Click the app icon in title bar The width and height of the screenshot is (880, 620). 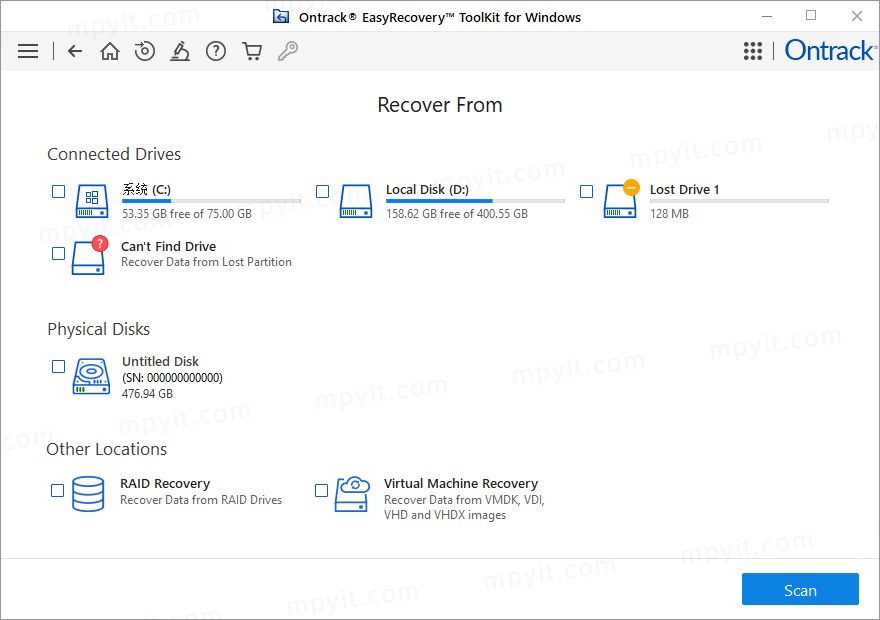coord(281,17)
